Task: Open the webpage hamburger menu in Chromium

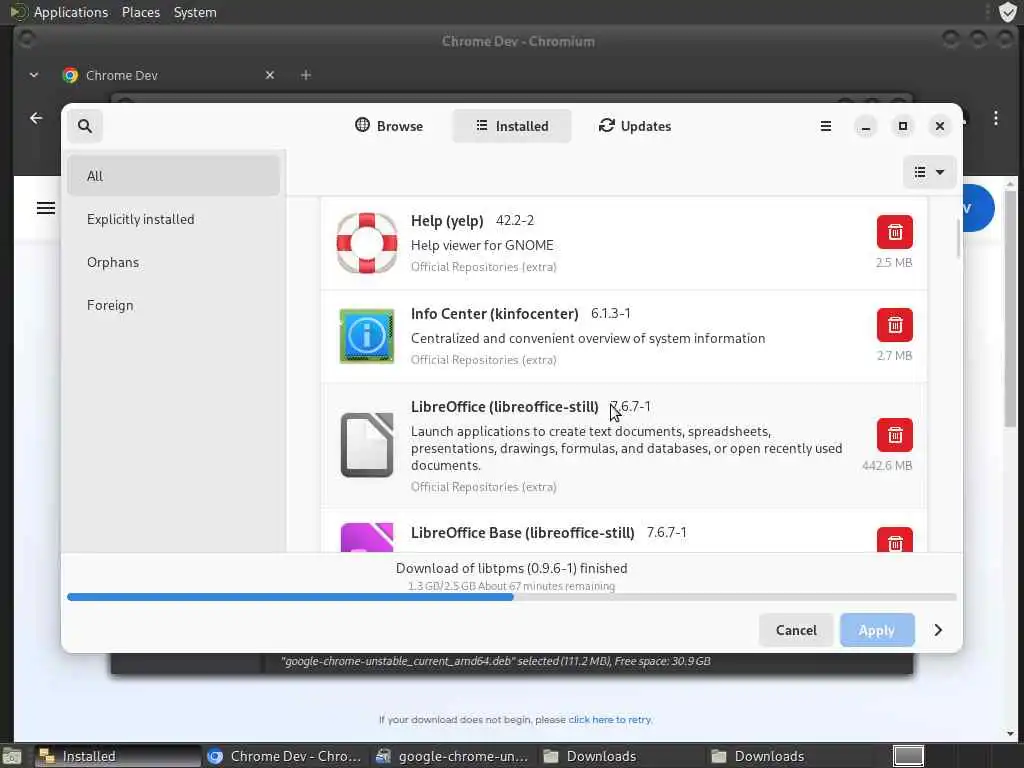Action: (x=46, y=208)
